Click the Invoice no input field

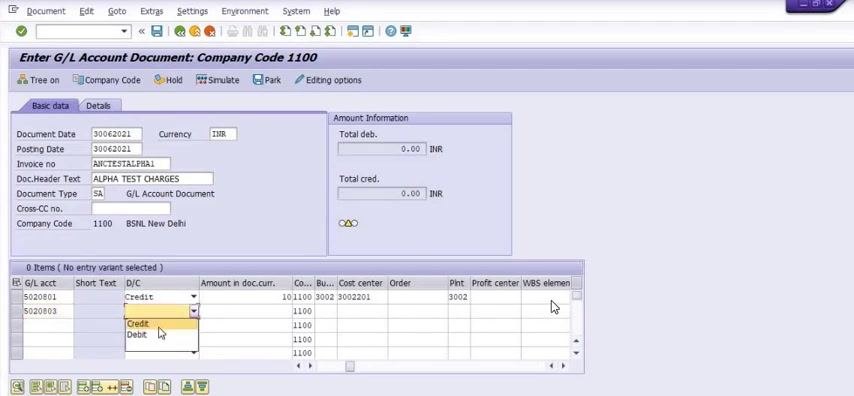pos(131,163)
